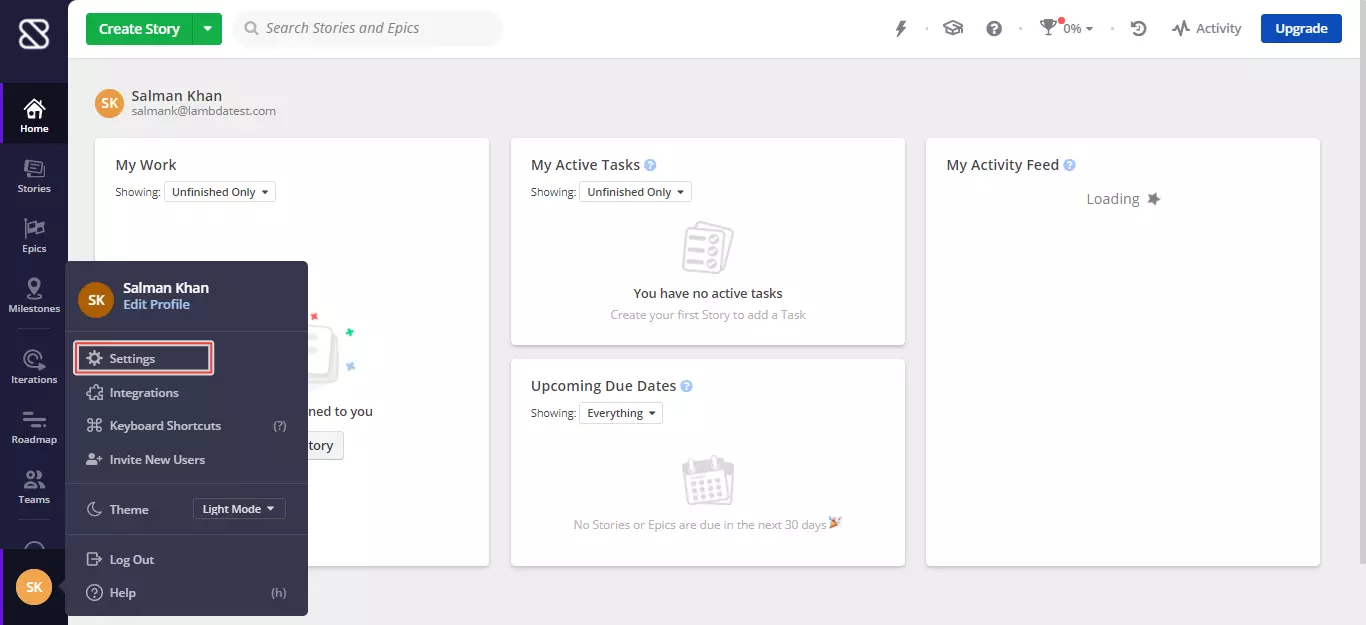Click the blue Upgrade button
This screenshot has height=625, width=1366.
coord(1301,29)
